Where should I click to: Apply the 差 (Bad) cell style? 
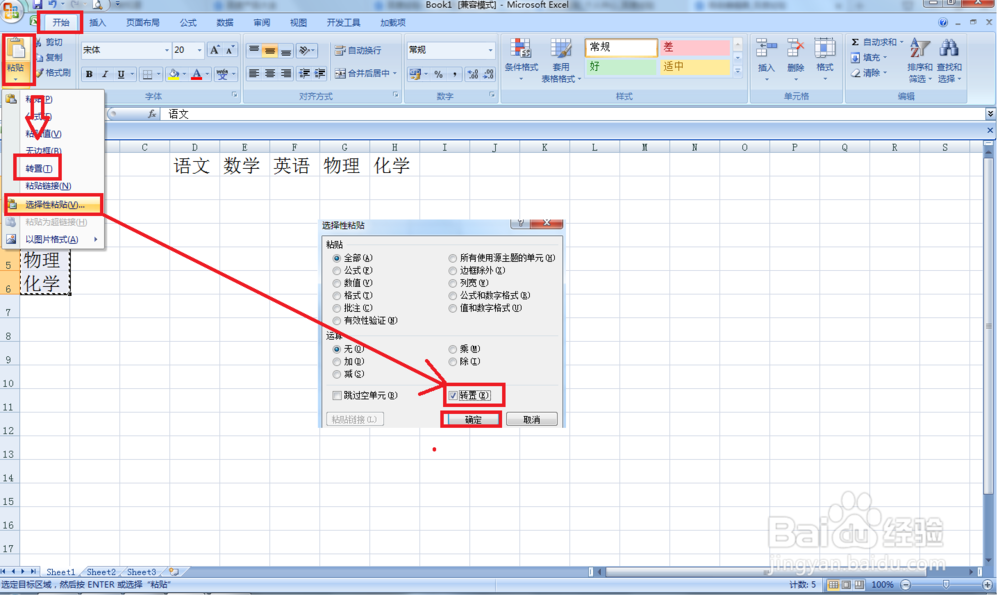[695, 47]
